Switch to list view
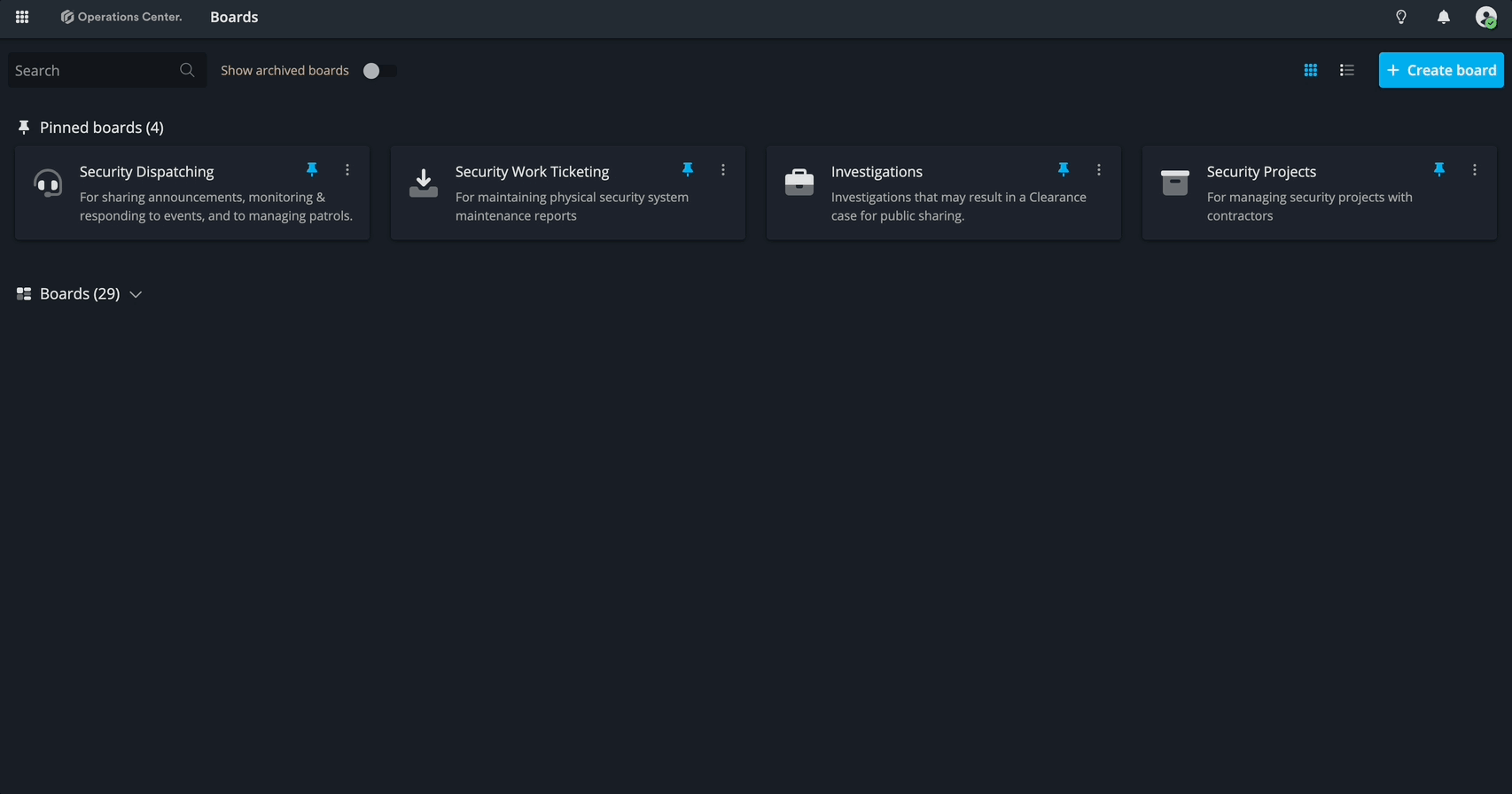The image size is (1512, 794). pyautogui.click(x=1347, y=70)
